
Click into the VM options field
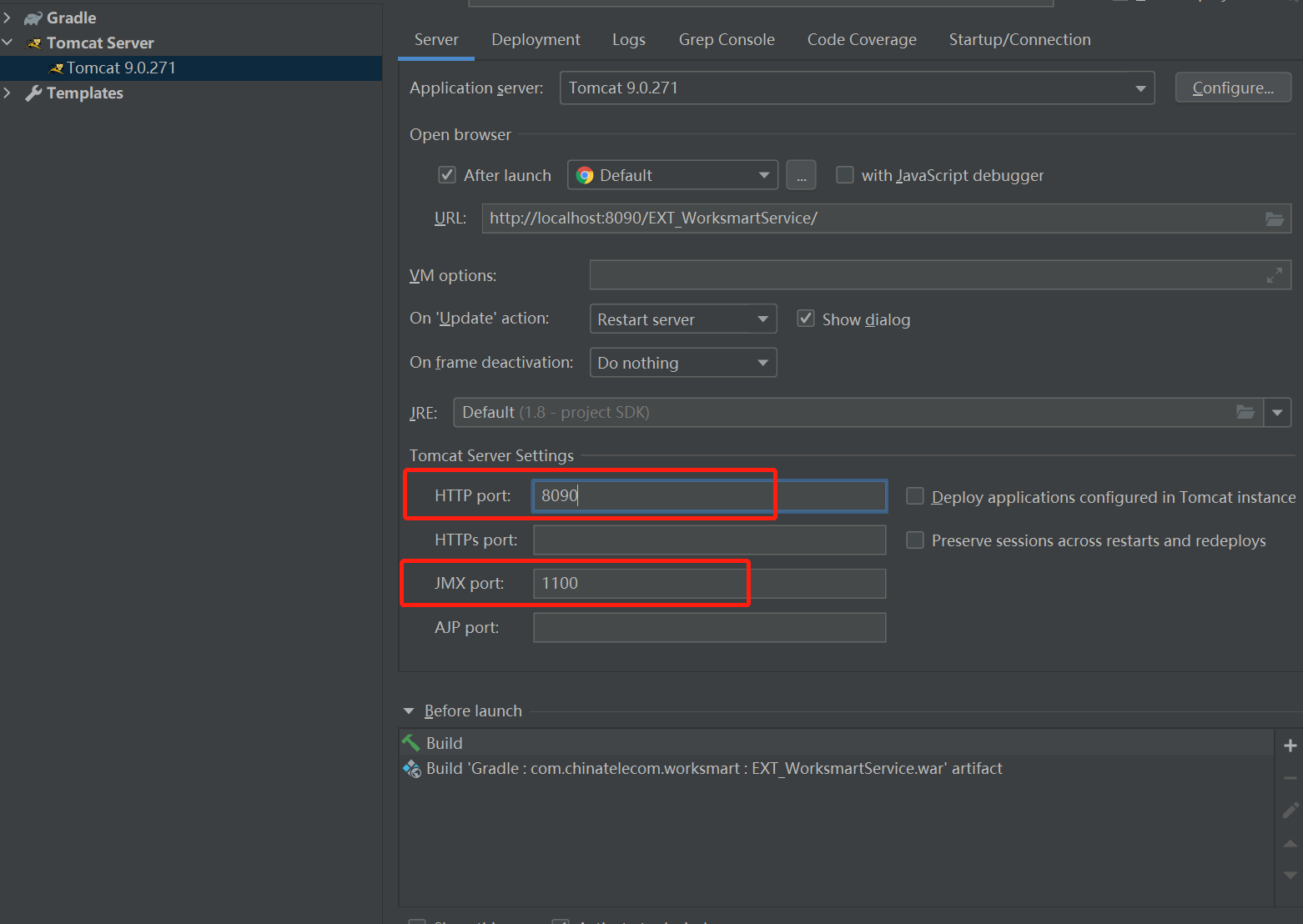[940, 275]
